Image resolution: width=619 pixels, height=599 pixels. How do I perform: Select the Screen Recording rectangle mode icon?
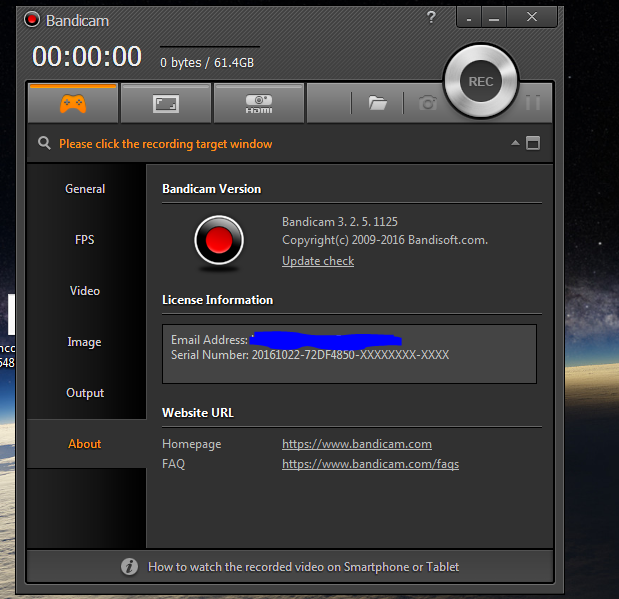(x=166, y=103)
